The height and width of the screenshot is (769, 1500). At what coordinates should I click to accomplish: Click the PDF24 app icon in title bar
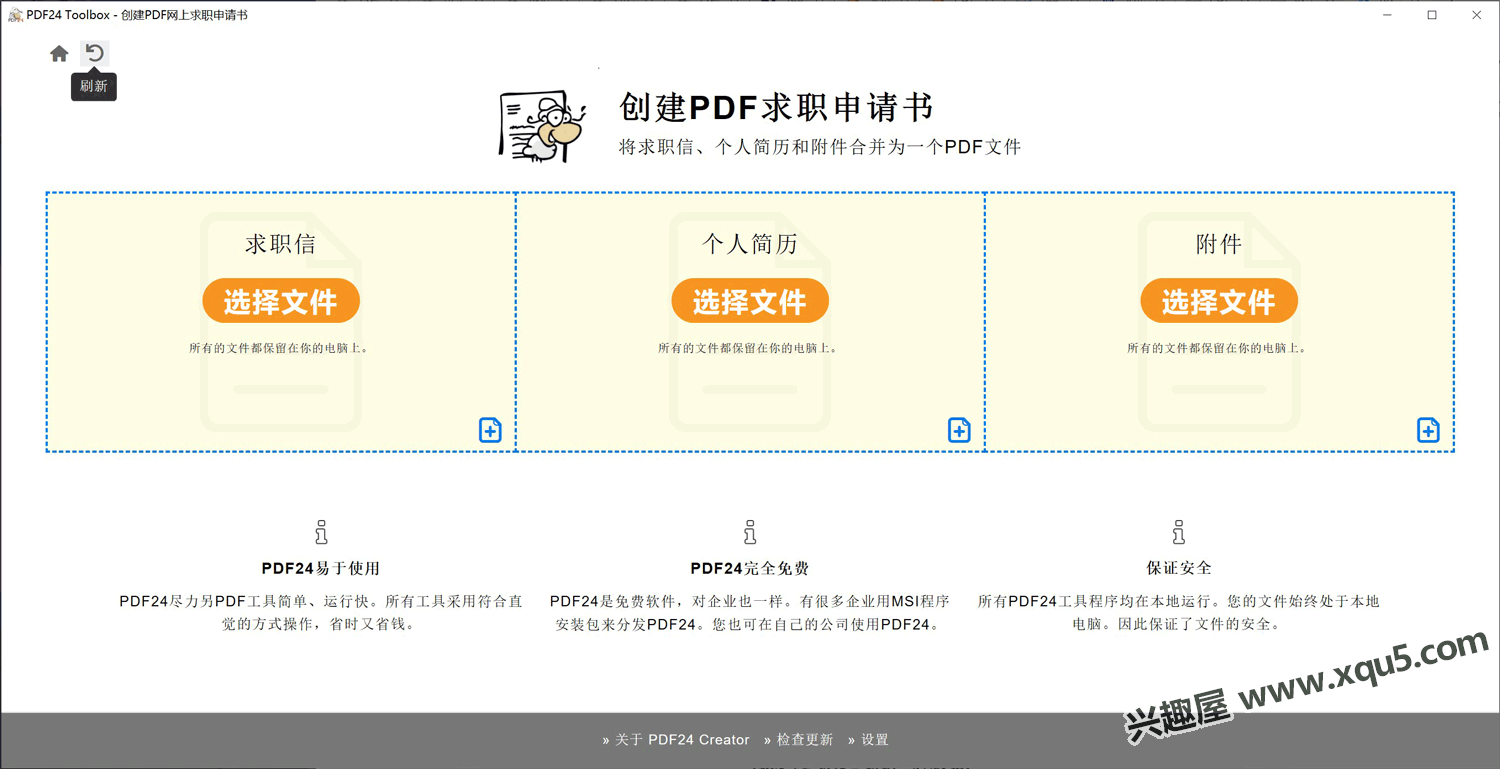(x=15, y=15)
